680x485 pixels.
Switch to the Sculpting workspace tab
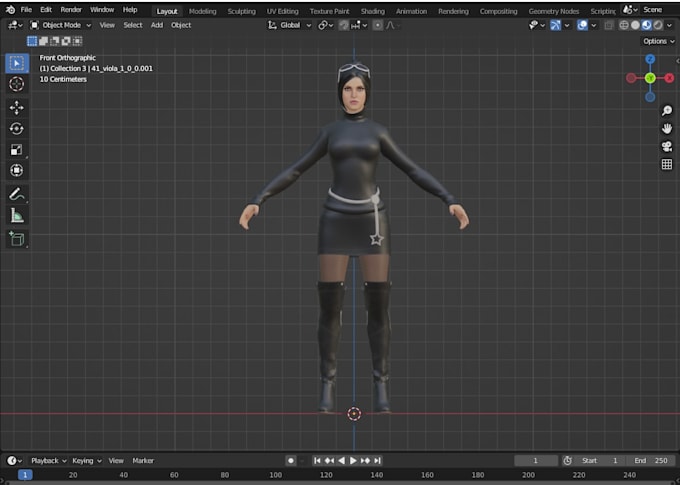(x=242, y=11)
